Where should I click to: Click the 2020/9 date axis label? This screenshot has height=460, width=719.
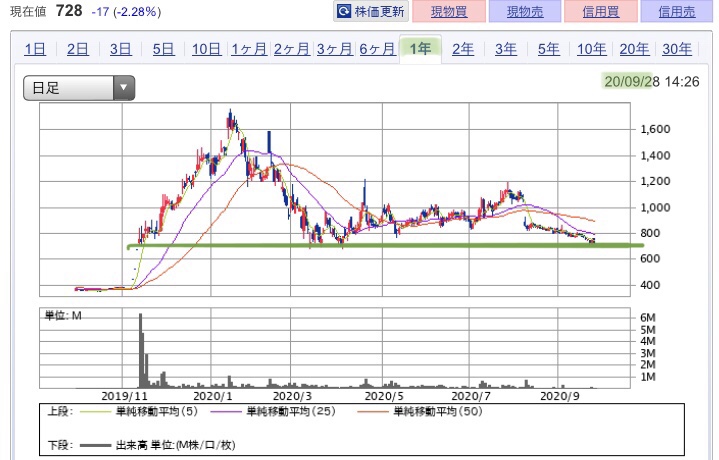tap(560, 396)
